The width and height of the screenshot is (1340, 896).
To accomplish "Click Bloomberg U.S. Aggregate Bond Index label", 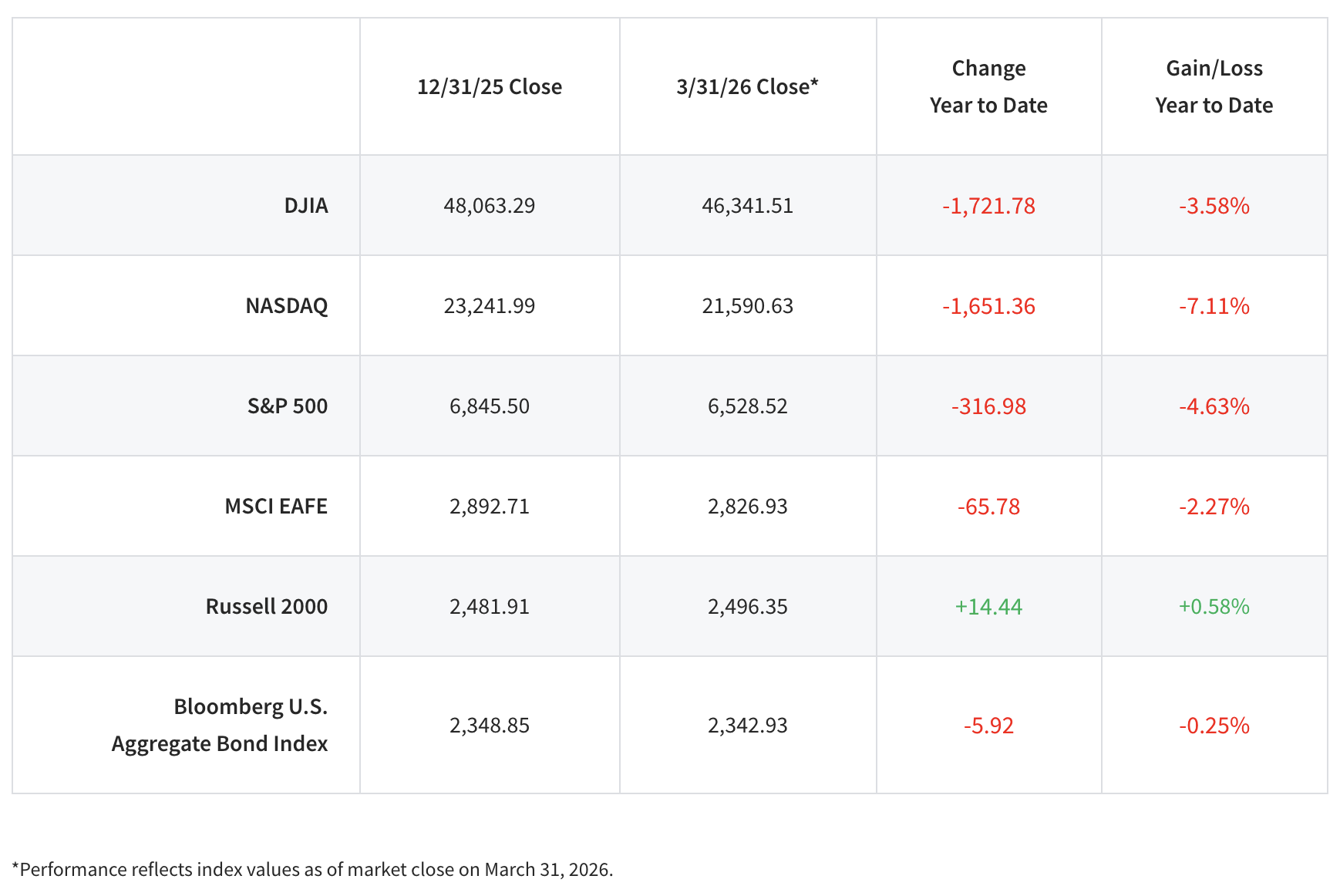I will pos(220,725).
